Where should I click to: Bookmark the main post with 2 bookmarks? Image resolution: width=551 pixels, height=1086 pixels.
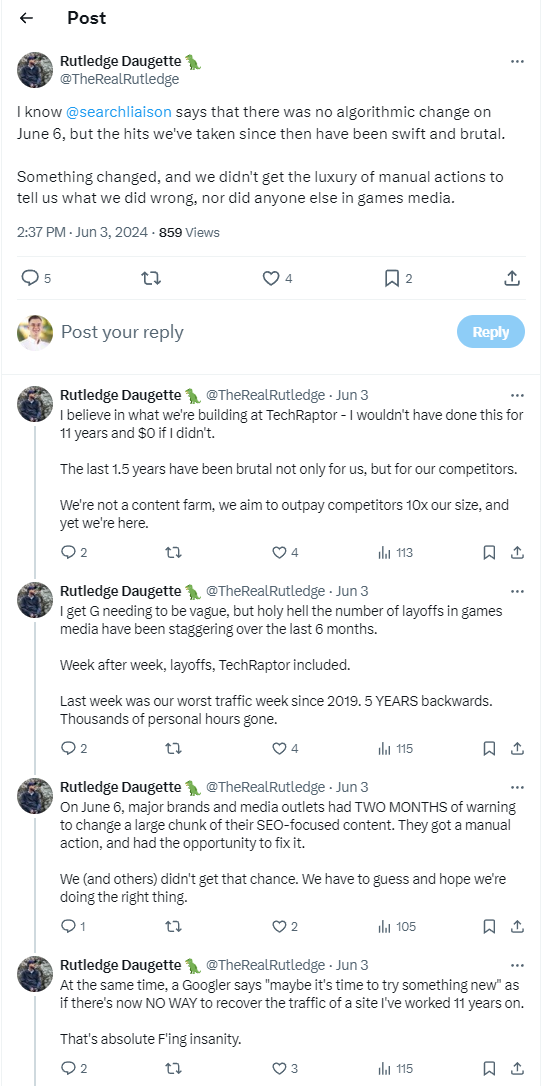coord(399,278)
